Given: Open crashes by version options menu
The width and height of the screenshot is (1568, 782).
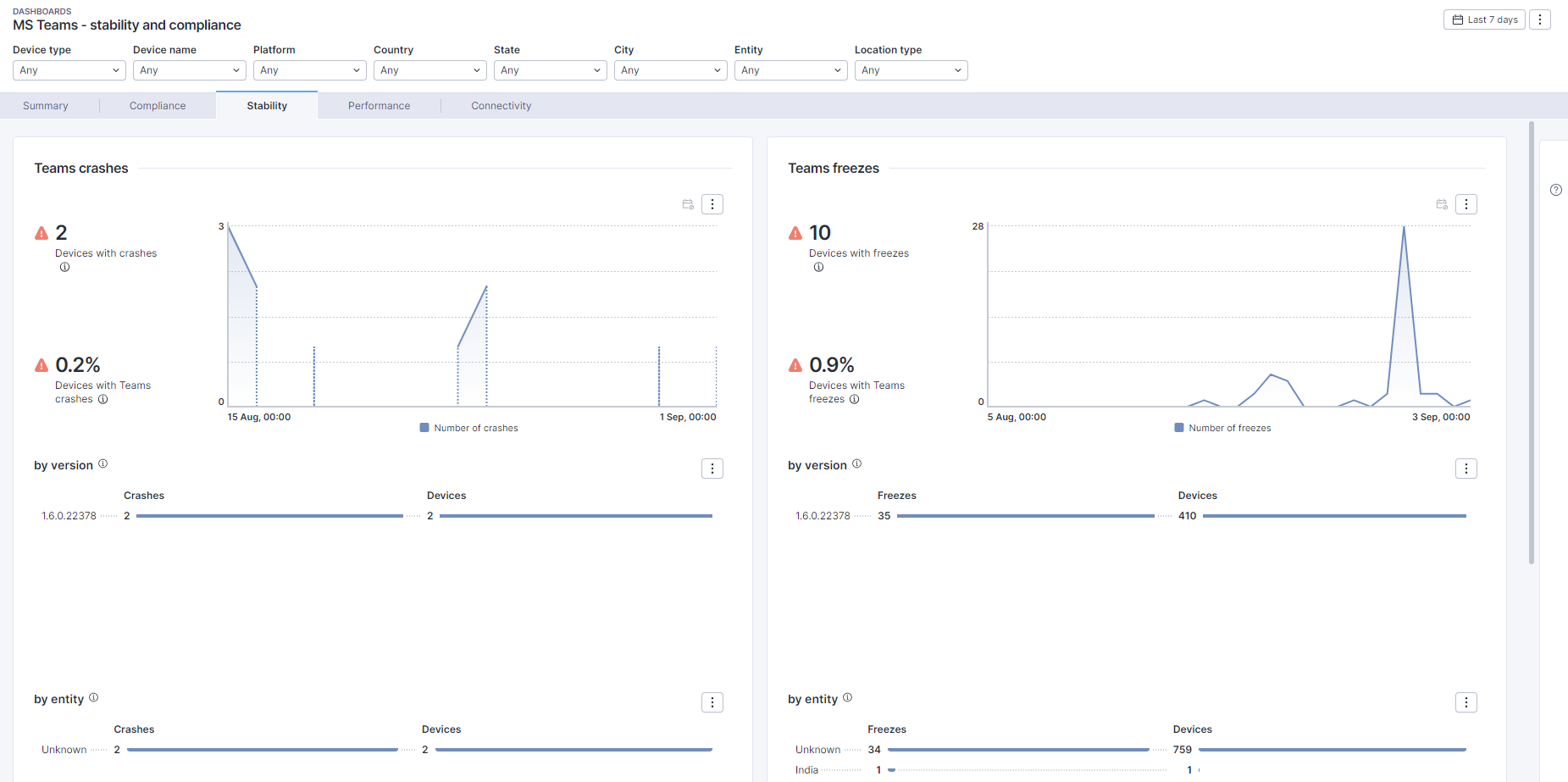Looking at the screenshot, I should click(712, 469).
